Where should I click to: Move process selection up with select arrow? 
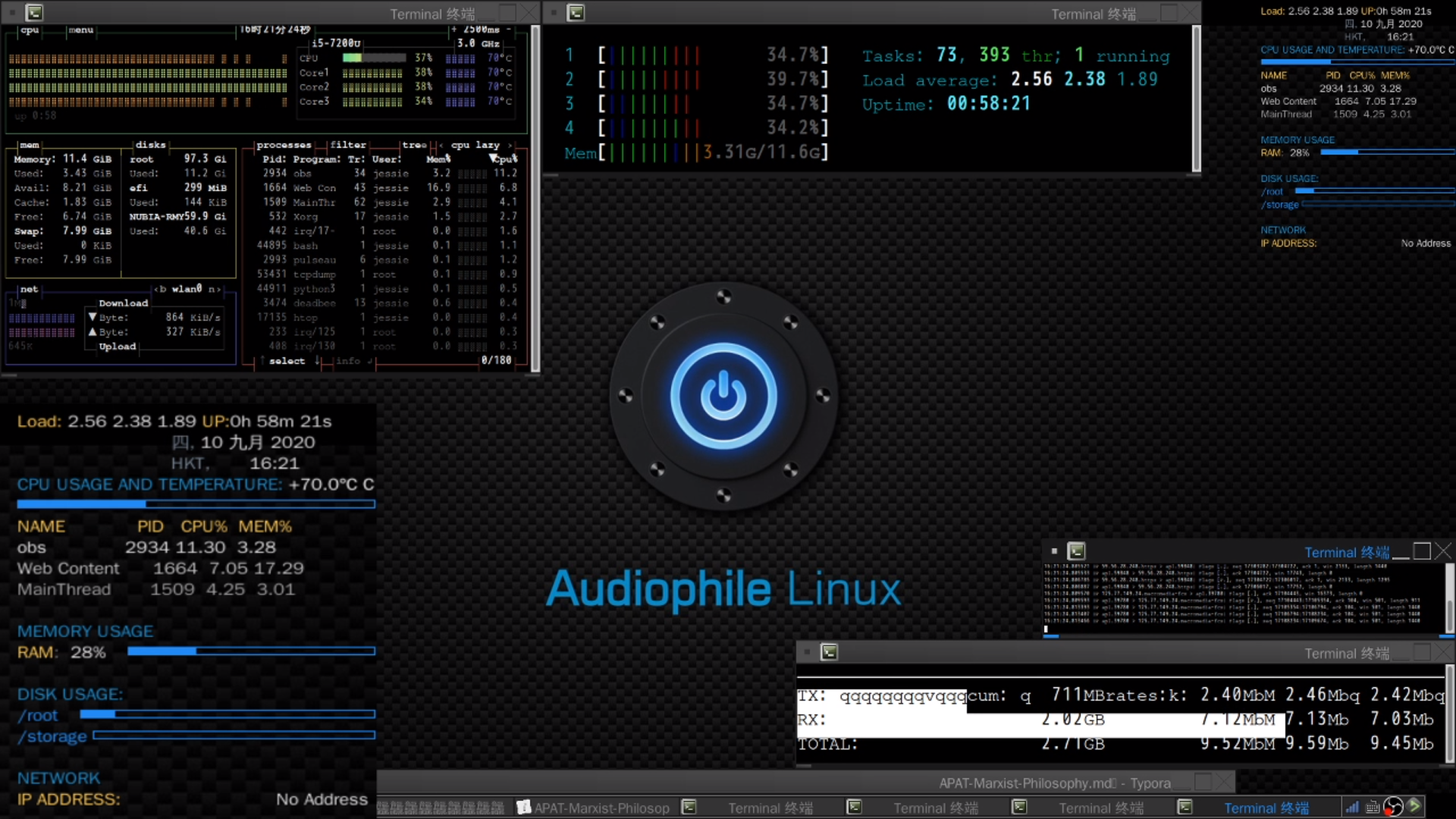(x=262, y=361)
